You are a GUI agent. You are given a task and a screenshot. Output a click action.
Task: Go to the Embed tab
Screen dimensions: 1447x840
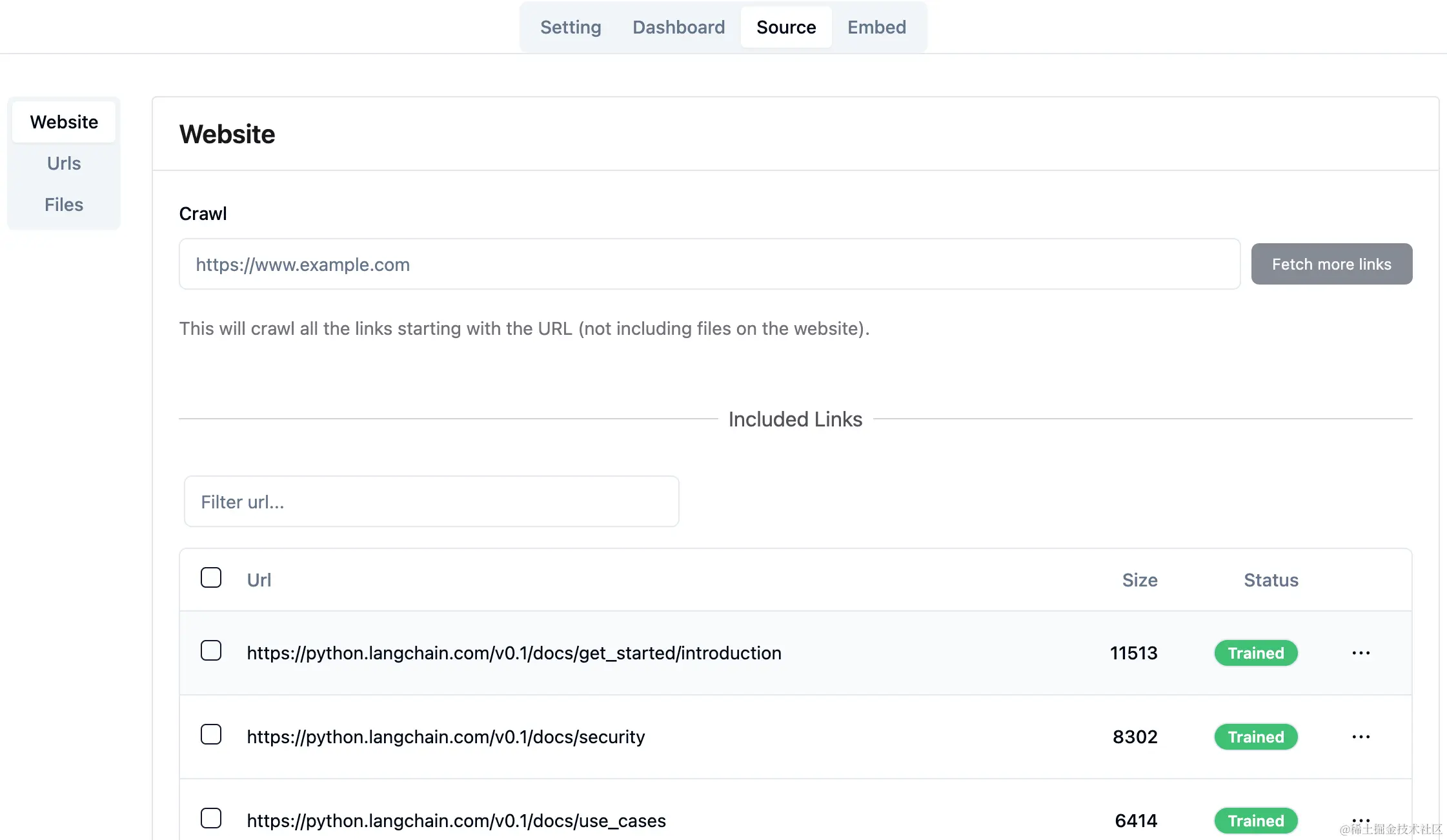(876, 27)
